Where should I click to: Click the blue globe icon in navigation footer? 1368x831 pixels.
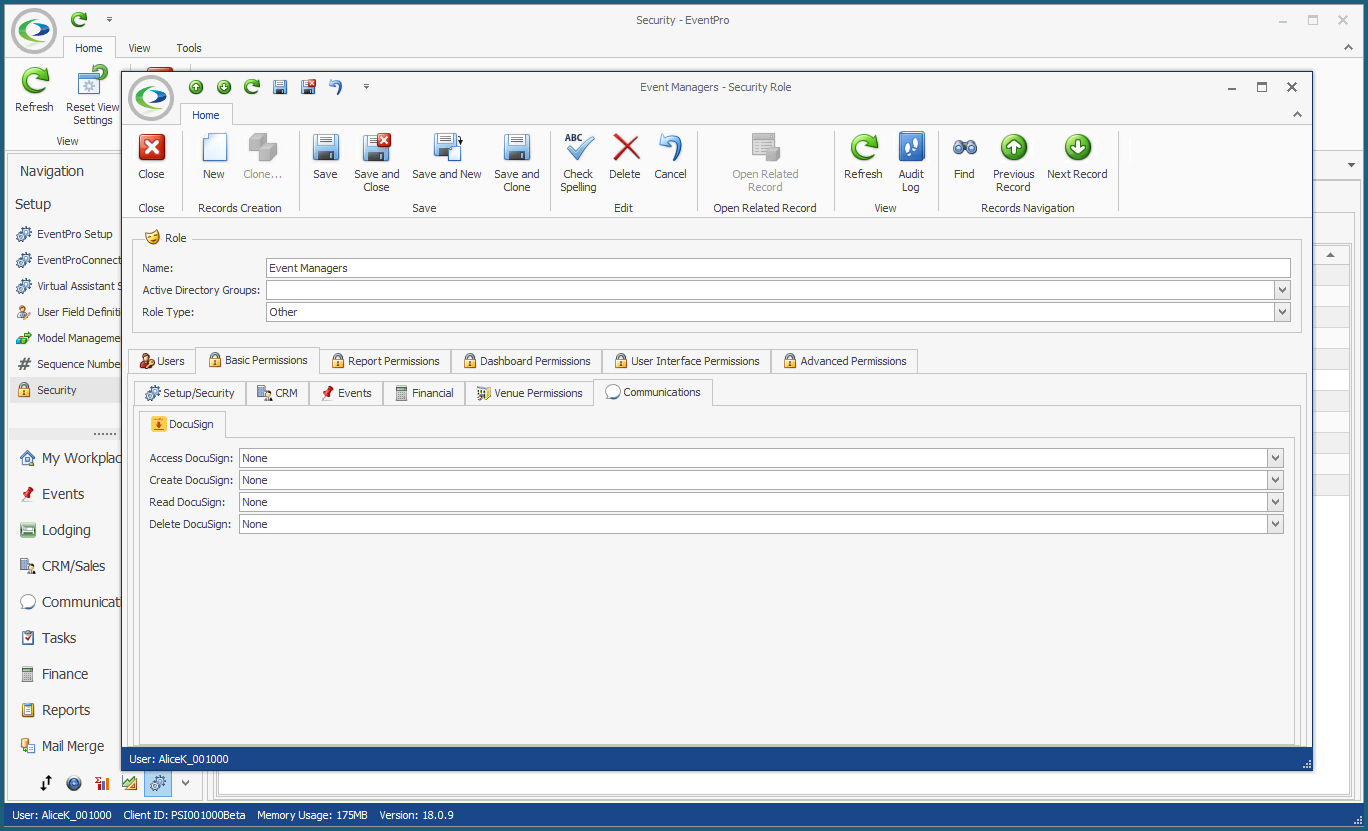point(74,784)
